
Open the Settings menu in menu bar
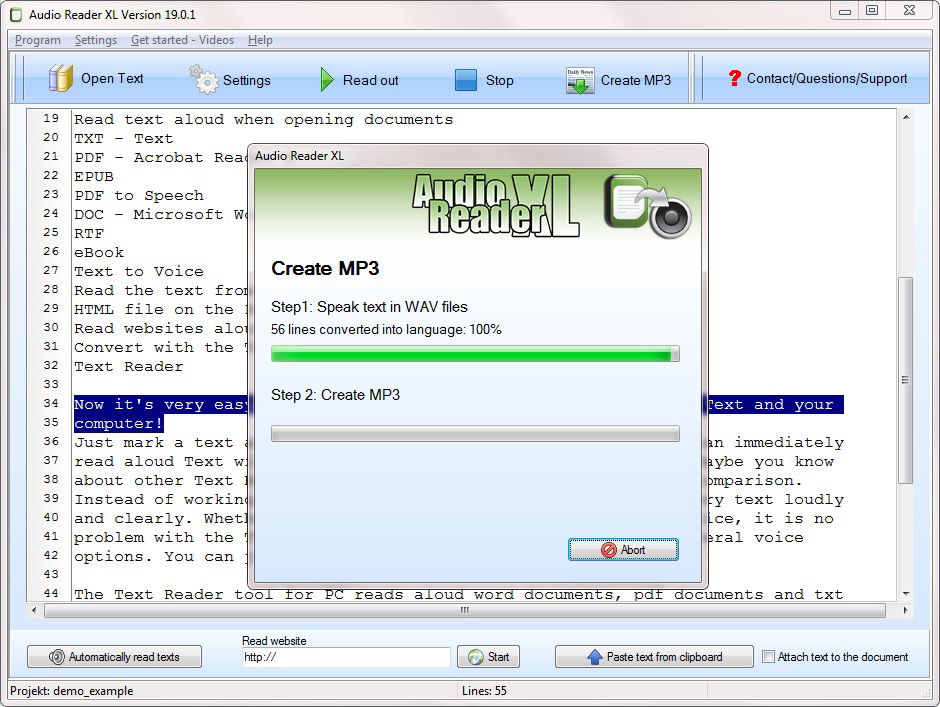click(96, 40)
